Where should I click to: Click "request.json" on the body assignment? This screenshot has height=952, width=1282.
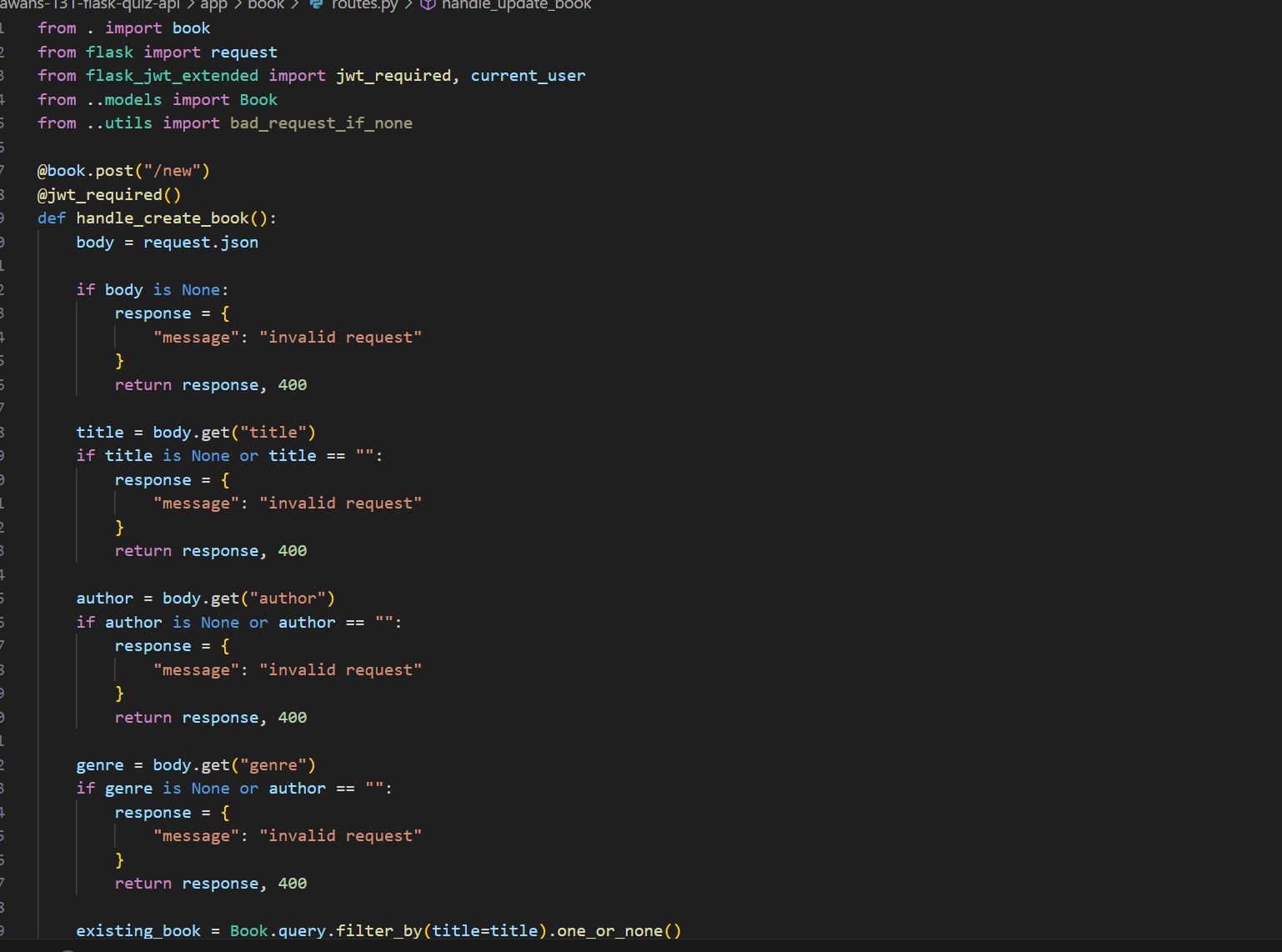(x=200, y=242)
